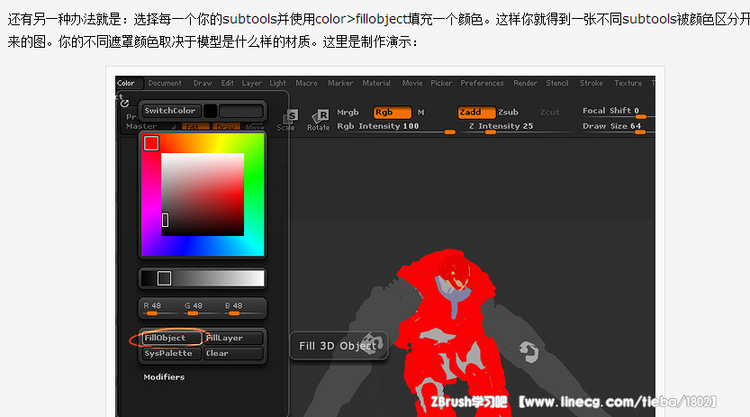Click the SwitchColor button

click(x=170, y=111)
